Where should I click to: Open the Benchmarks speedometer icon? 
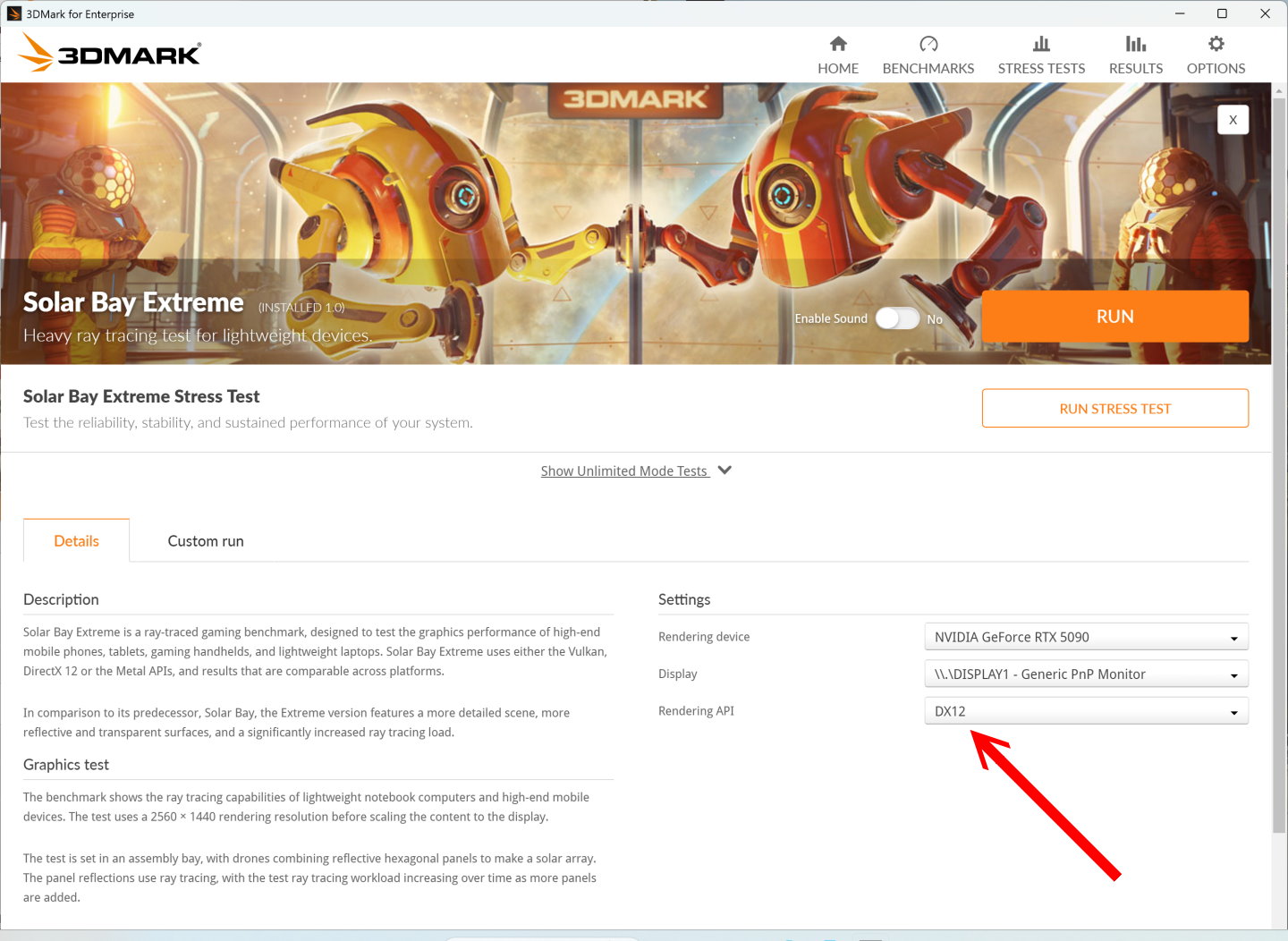928,44
